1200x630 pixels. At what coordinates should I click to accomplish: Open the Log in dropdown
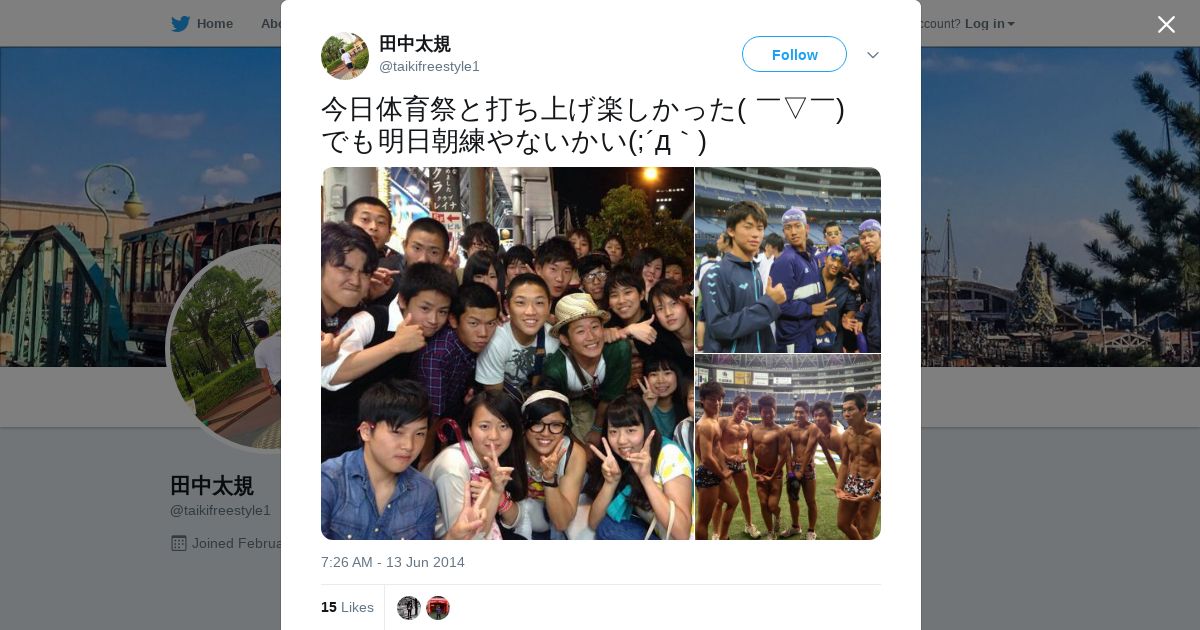click(x=989, y=23)
